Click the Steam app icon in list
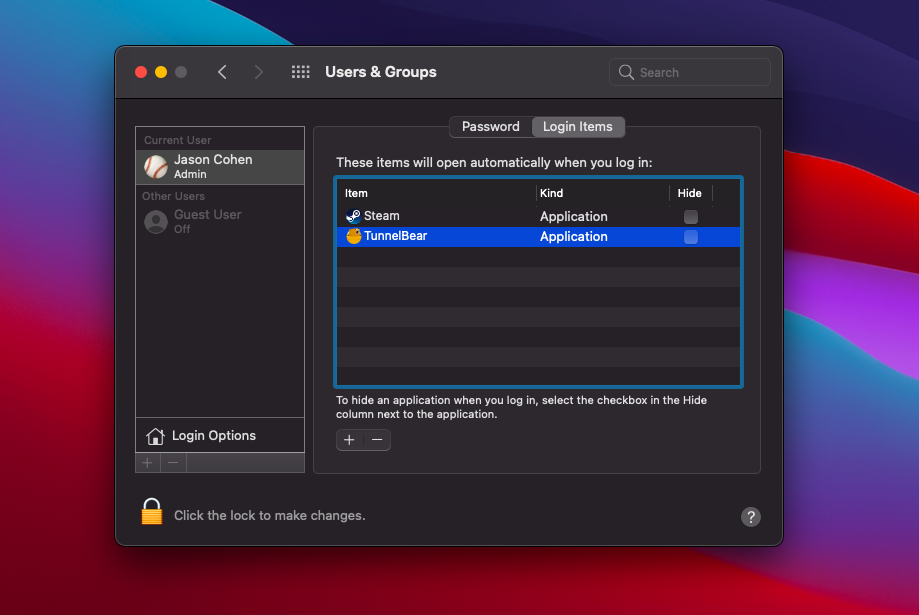Viewport: 919px width, 615px height. 353,216
